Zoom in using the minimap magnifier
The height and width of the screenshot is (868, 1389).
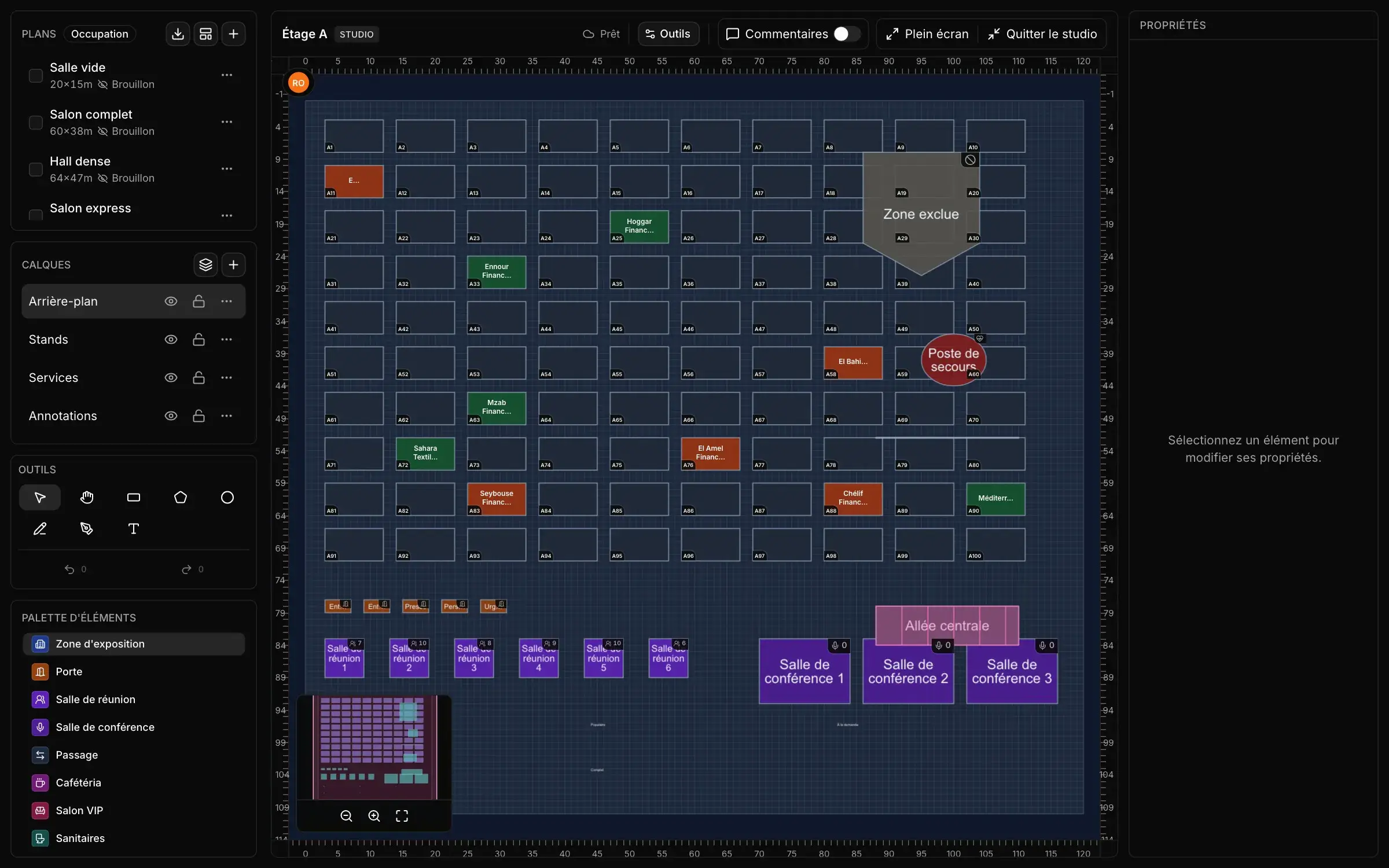pos(374,816)
